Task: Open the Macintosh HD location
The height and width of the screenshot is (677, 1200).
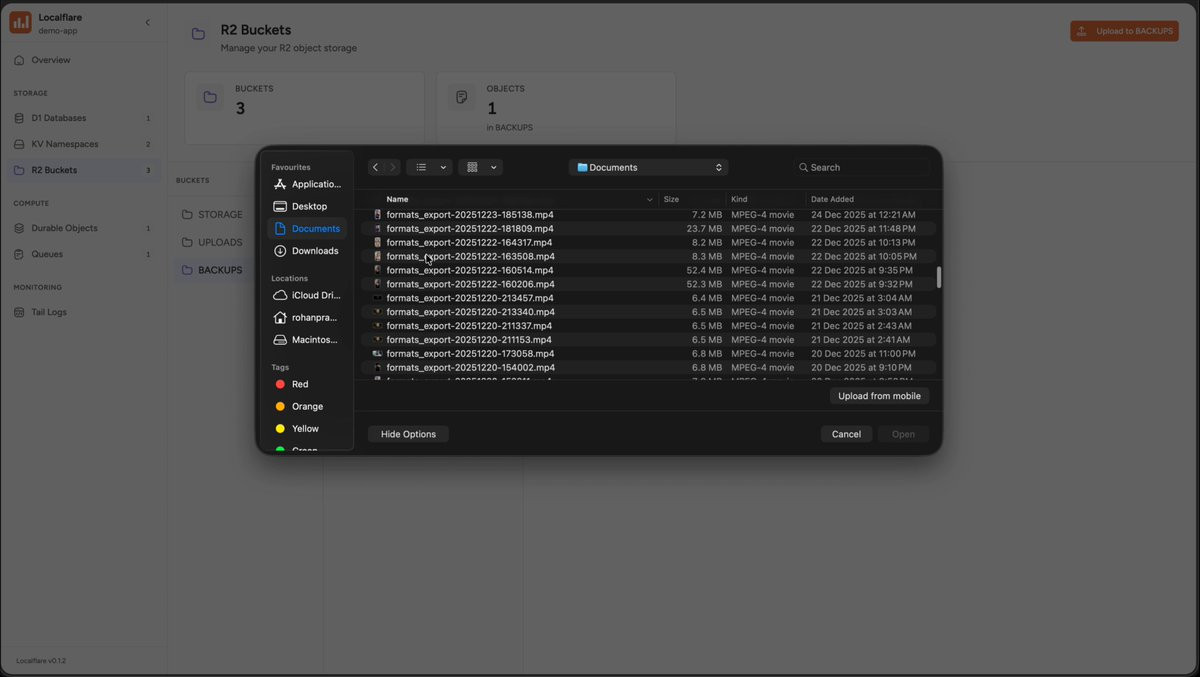Action: 307,339
